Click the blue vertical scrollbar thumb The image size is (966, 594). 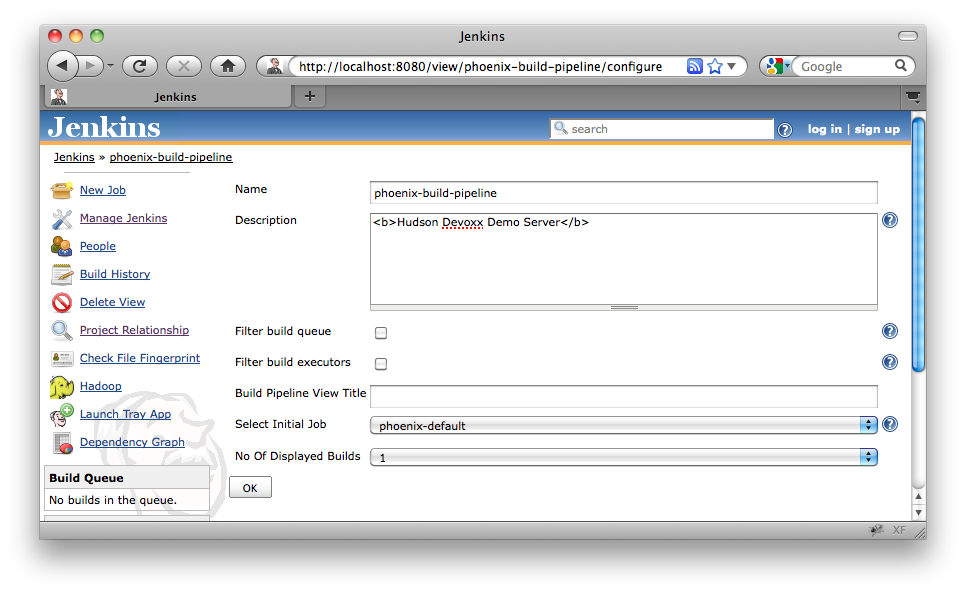click(918, 245)
